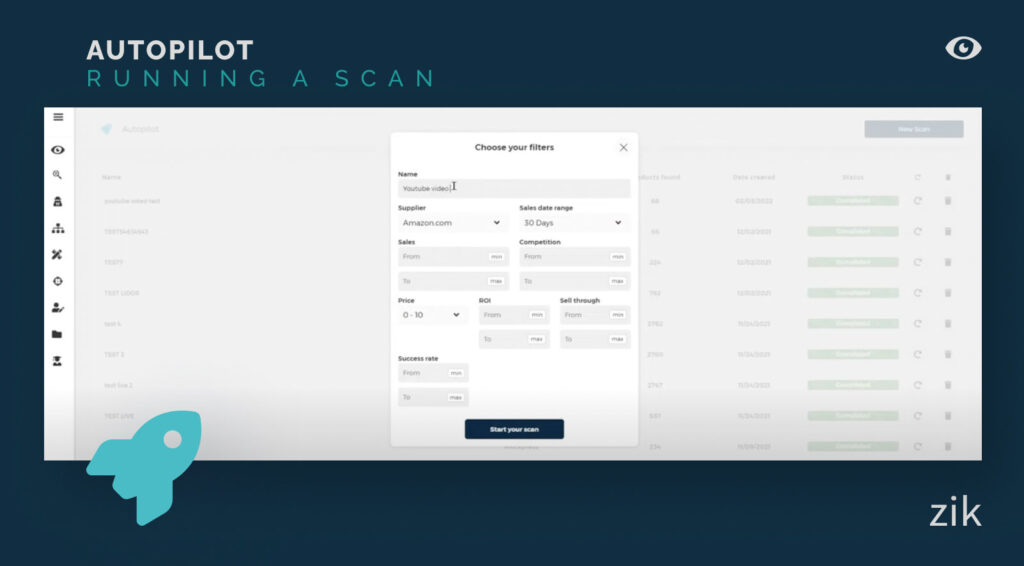Click the Competition To max field
Viewport: 1024px width, 566px height.
tap(574, 281)
